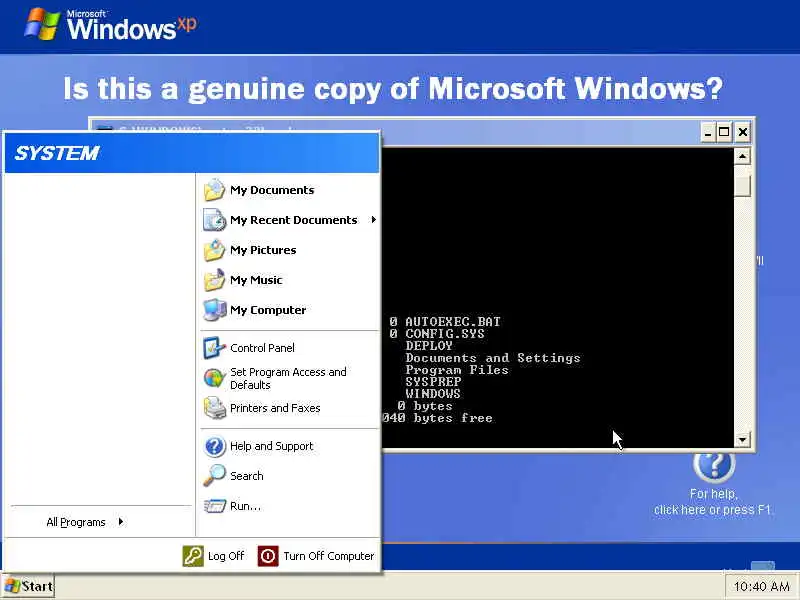This screenshot has height=600, width=800.
Task: Expand the All Programs arrow
Action: tap(121, 521)
